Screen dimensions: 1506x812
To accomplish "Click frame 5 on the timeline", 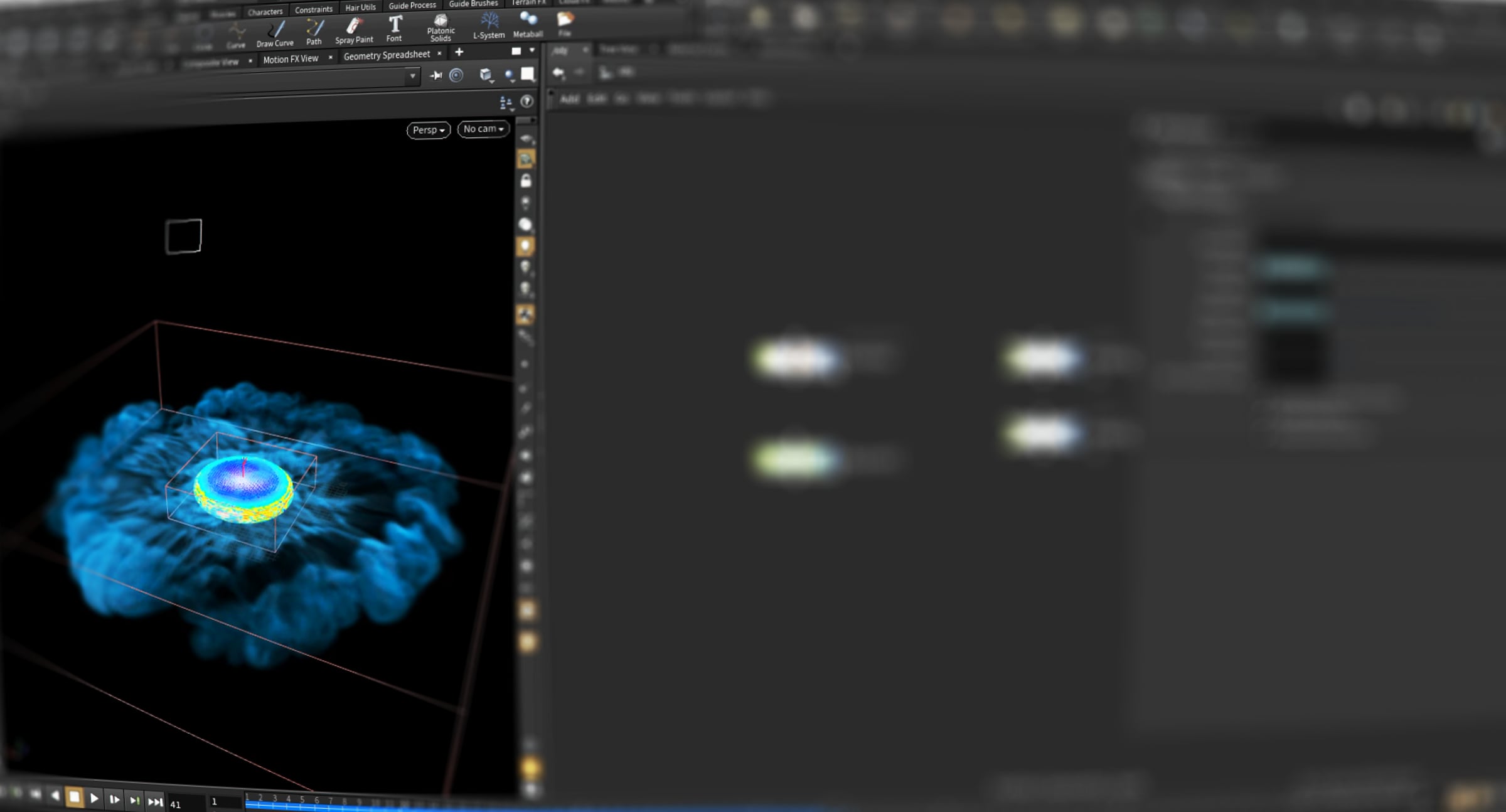I will coord(302,800).
